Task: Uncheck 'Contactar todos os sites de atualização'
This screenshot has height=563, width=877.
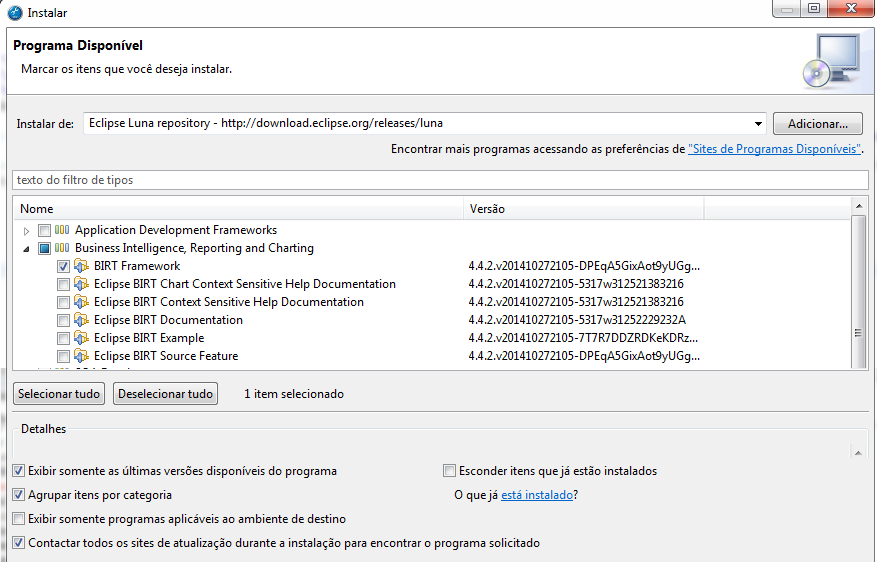Action: (18, 543)
